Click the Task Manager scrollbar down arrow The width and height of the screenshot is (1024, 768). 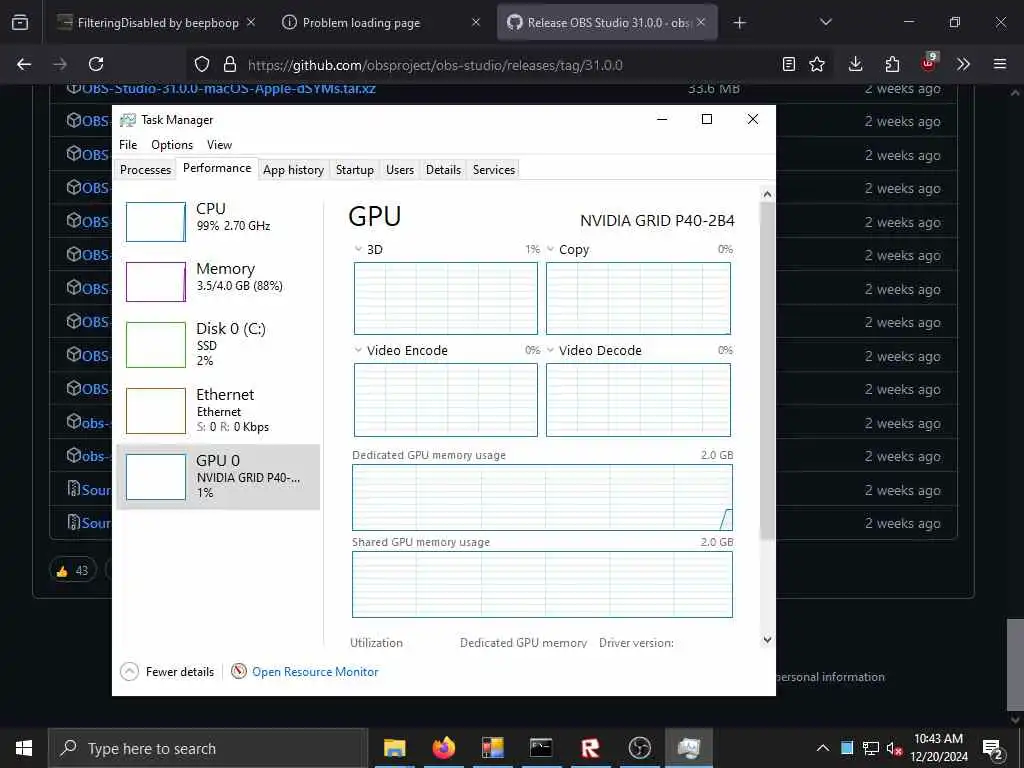(x=767, y=640)
